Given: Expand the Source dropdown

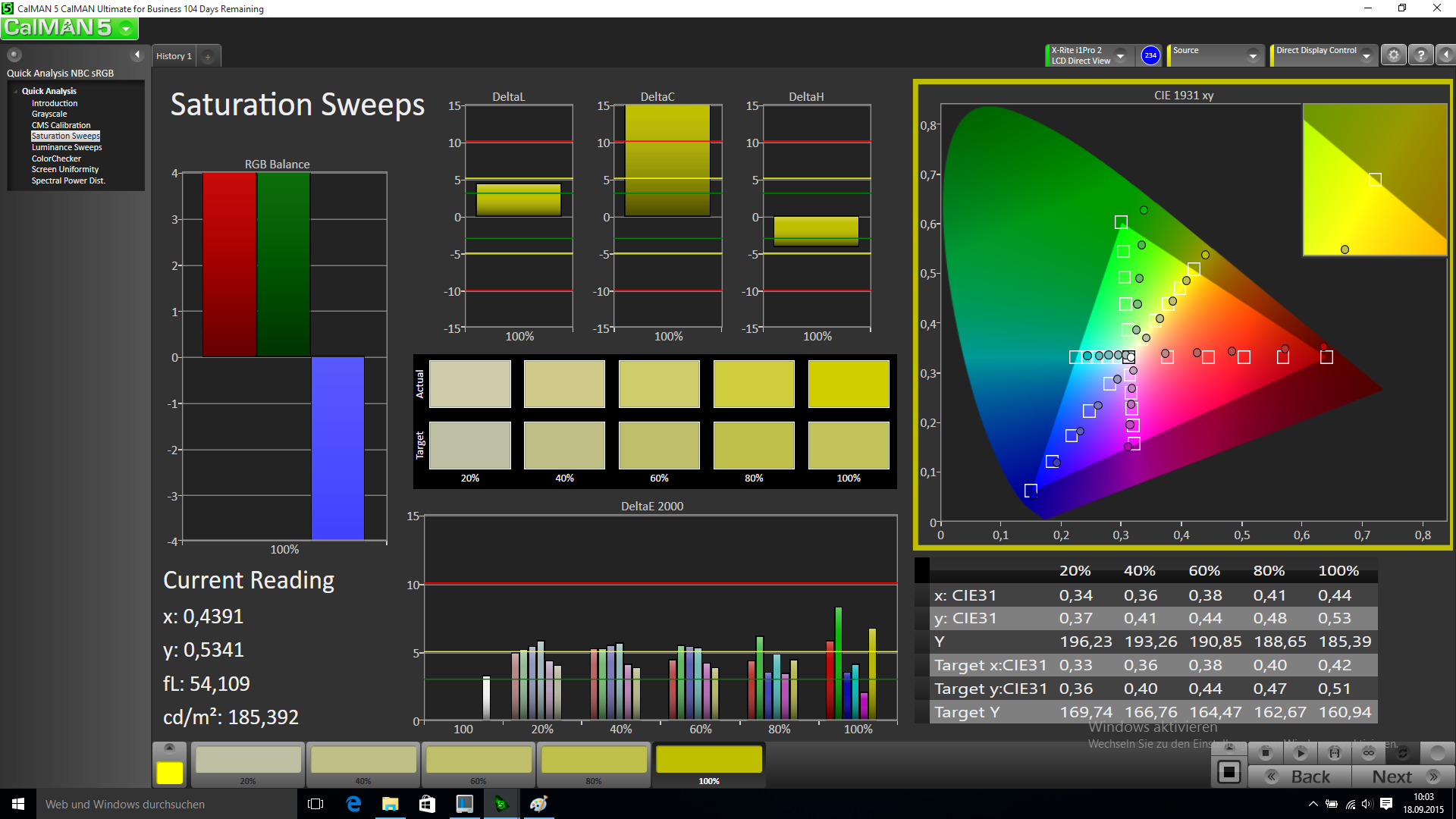Looking at the screenshot, I should 1252,55.
